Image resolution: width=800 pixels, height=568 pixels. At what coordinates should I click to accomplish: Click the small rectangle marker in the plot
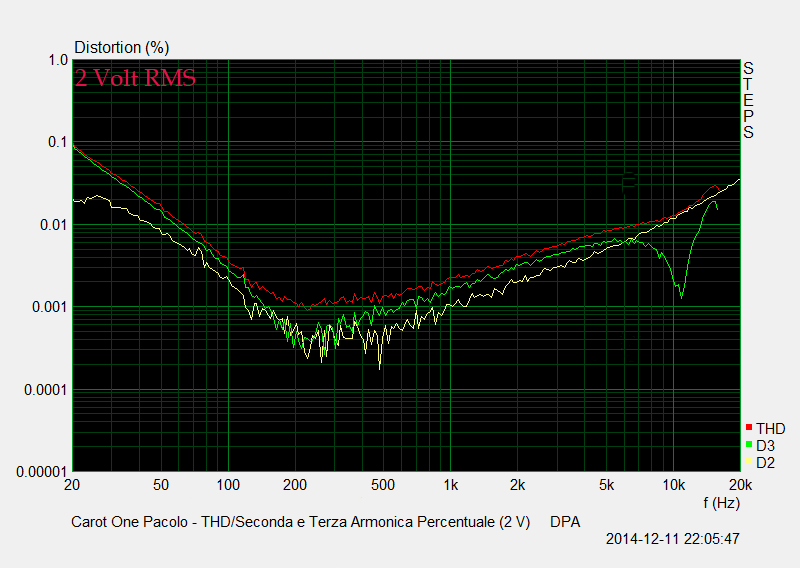tap(628, 181)
